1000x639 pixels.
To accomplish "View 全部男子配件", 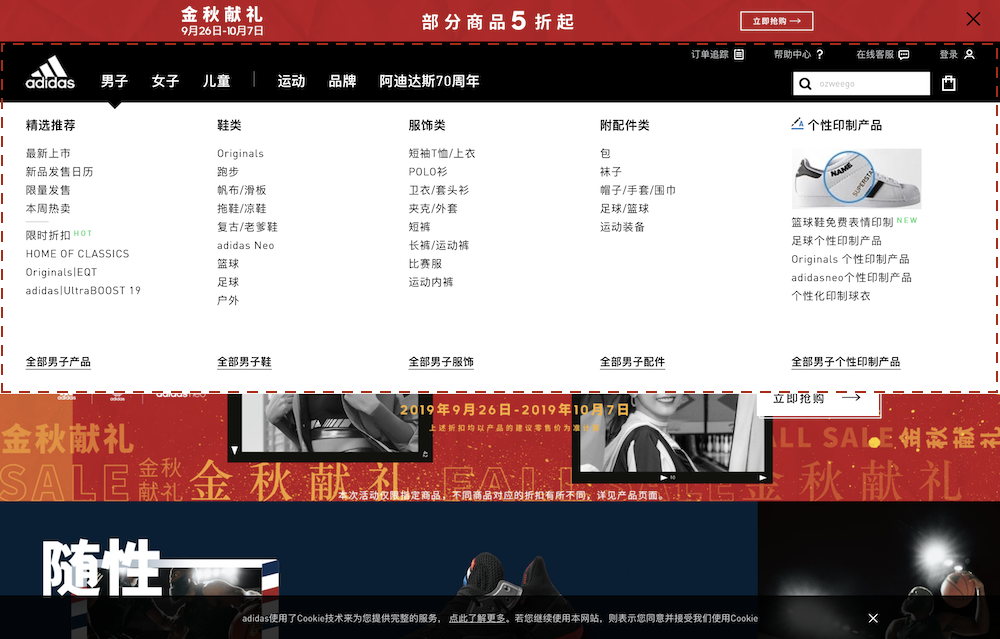I will coord(633,362).
